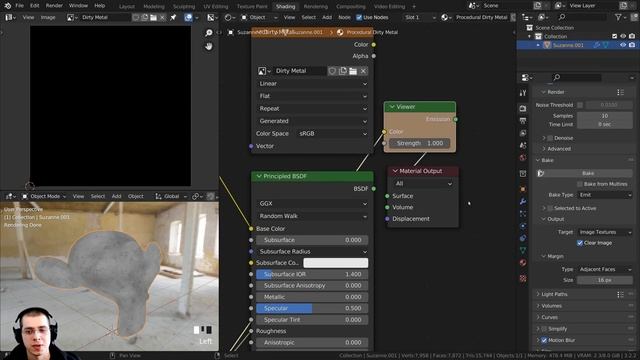
Task: Open the Generated source dropdown
Action: 312,121
